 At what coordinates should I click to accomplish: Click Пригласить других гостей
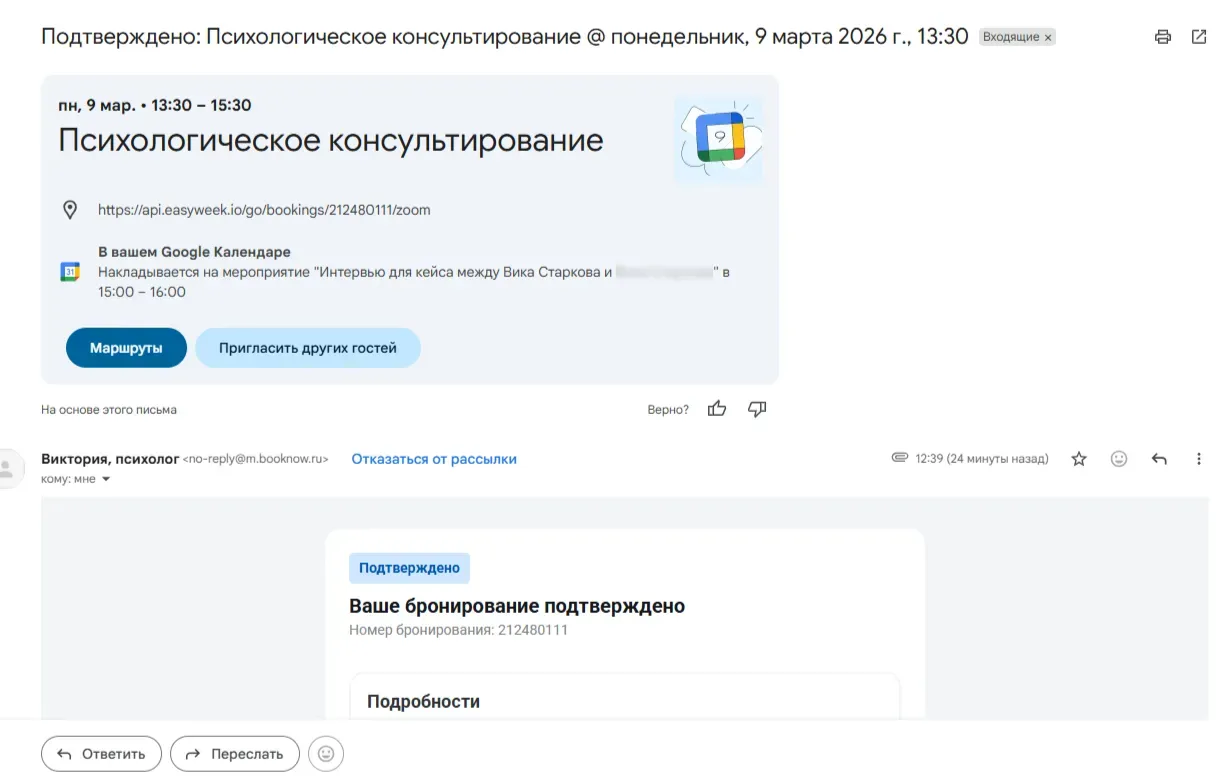308,347
